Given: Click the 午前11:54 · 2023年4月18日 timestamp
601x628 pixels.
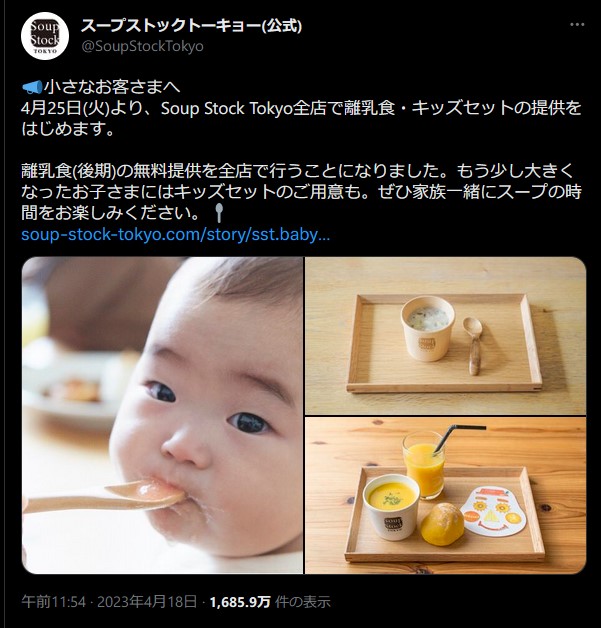Looking at the screenshot, I should tap(109, 602).
